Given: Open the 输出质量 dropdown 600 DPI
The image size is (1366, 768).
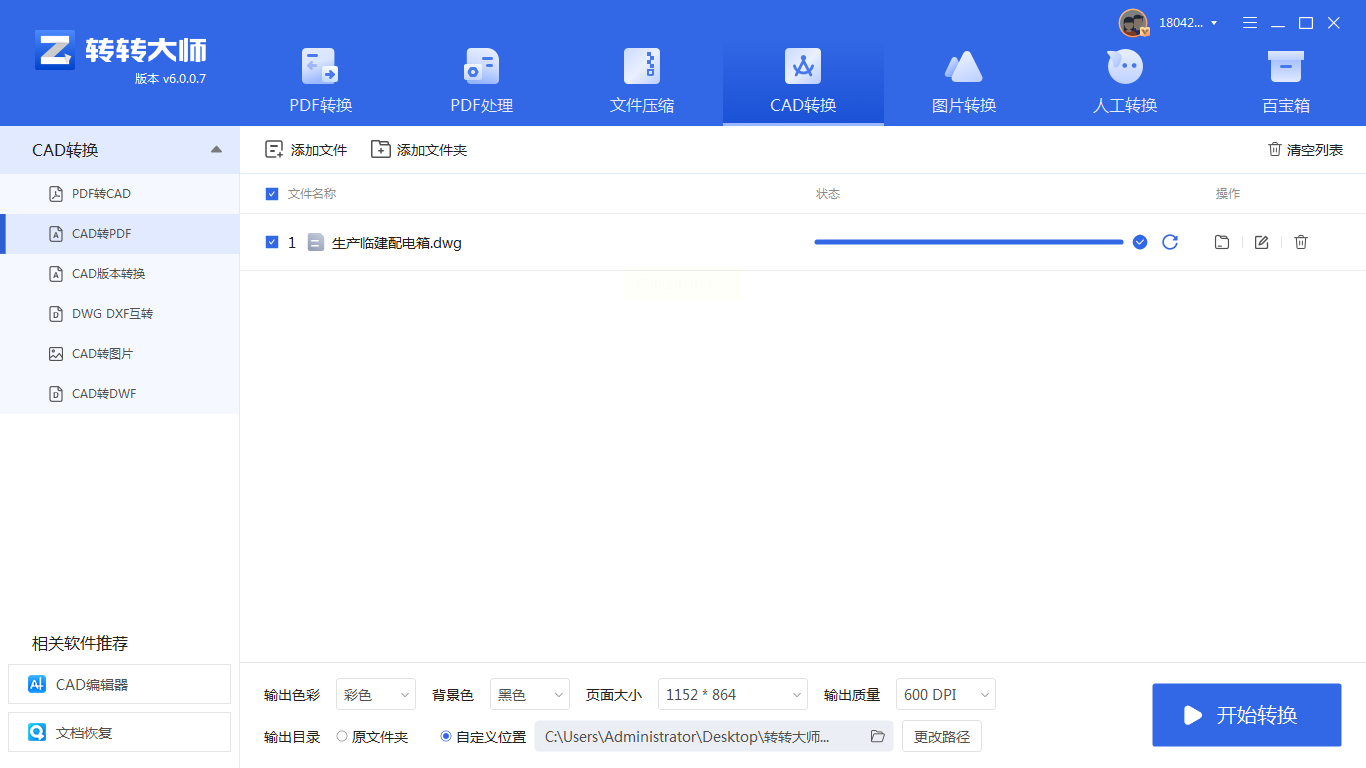Looking at the screenshot, I should coord(946,694).
